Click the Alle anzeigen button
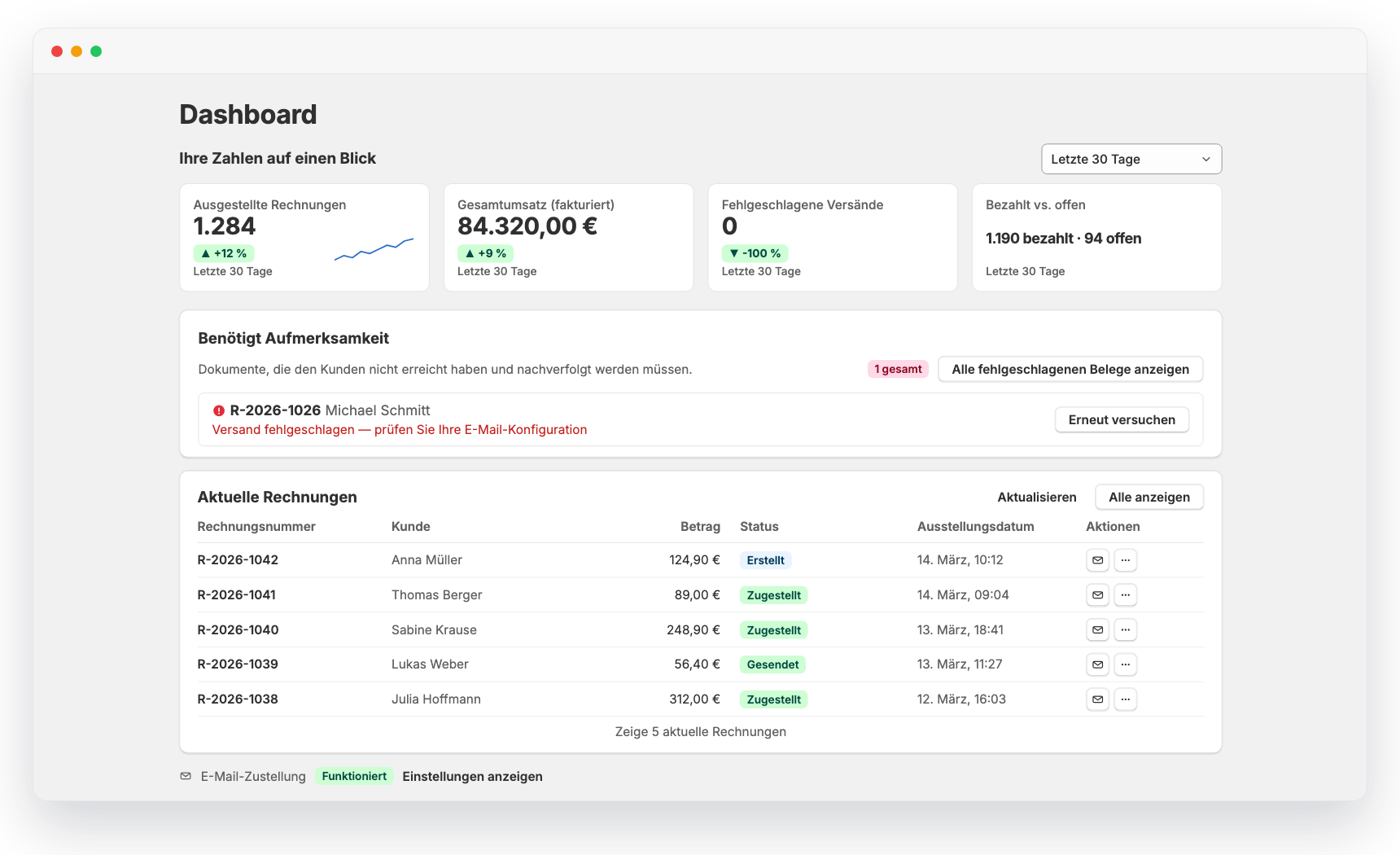Image resolution: width=1400 pixels, height=855 pixels. coord(1148,498)
